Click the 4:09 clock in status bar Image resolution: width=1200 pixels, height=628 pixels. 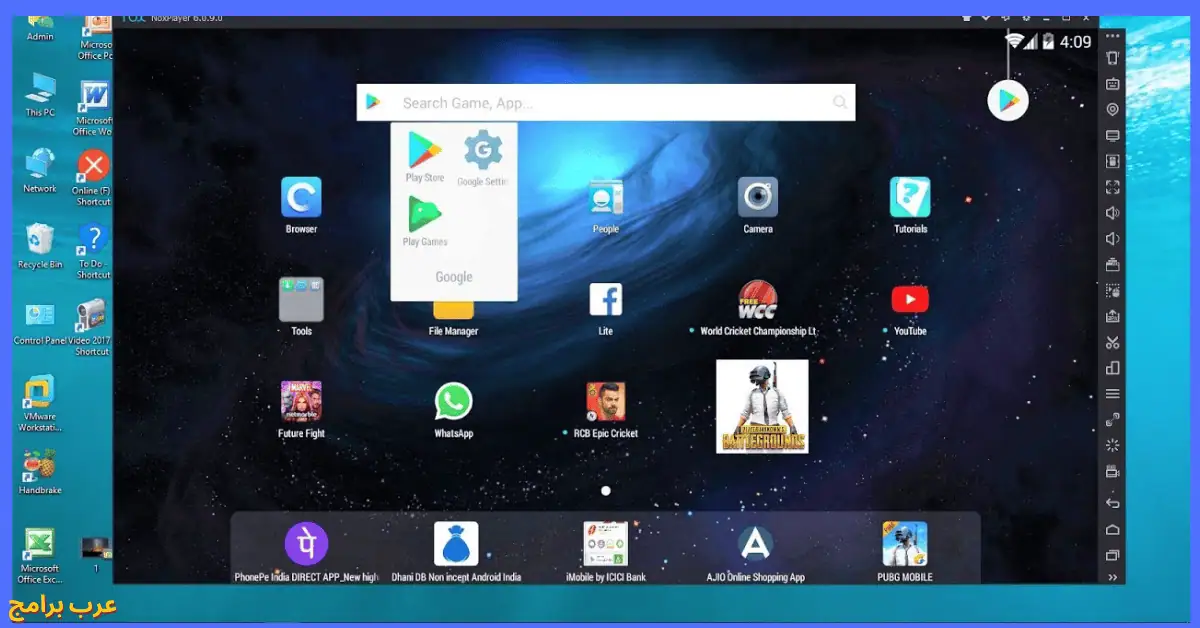coord(1076,42)
